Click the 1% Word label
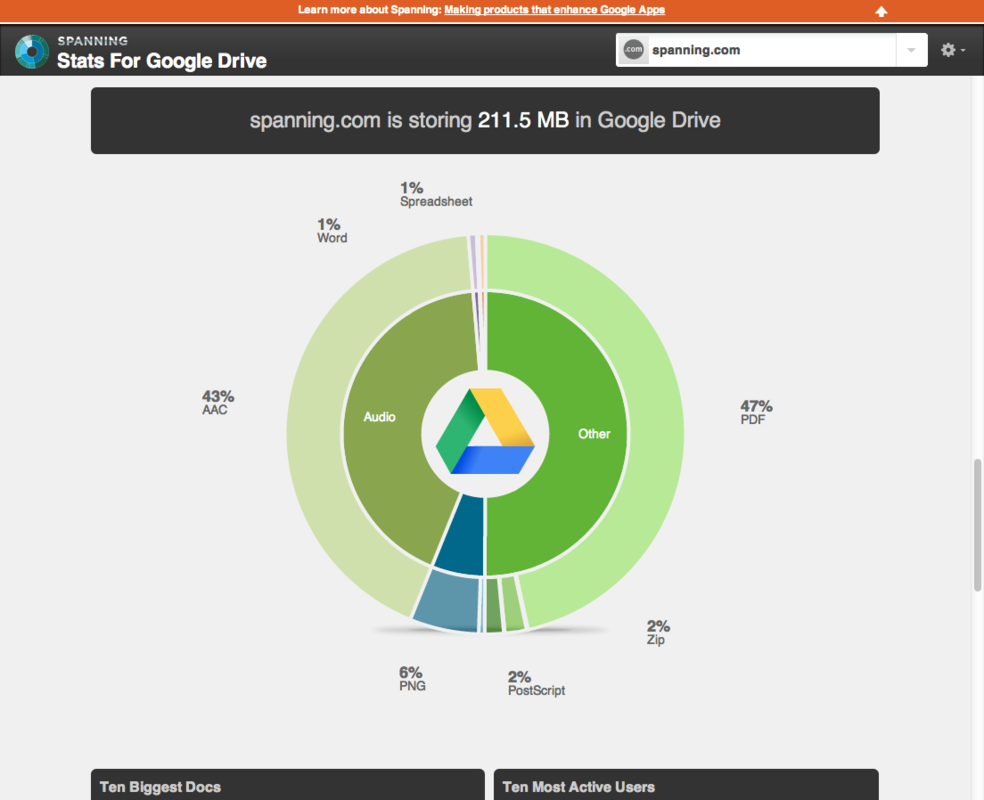The image size is (984, 800). coord(331,230)
